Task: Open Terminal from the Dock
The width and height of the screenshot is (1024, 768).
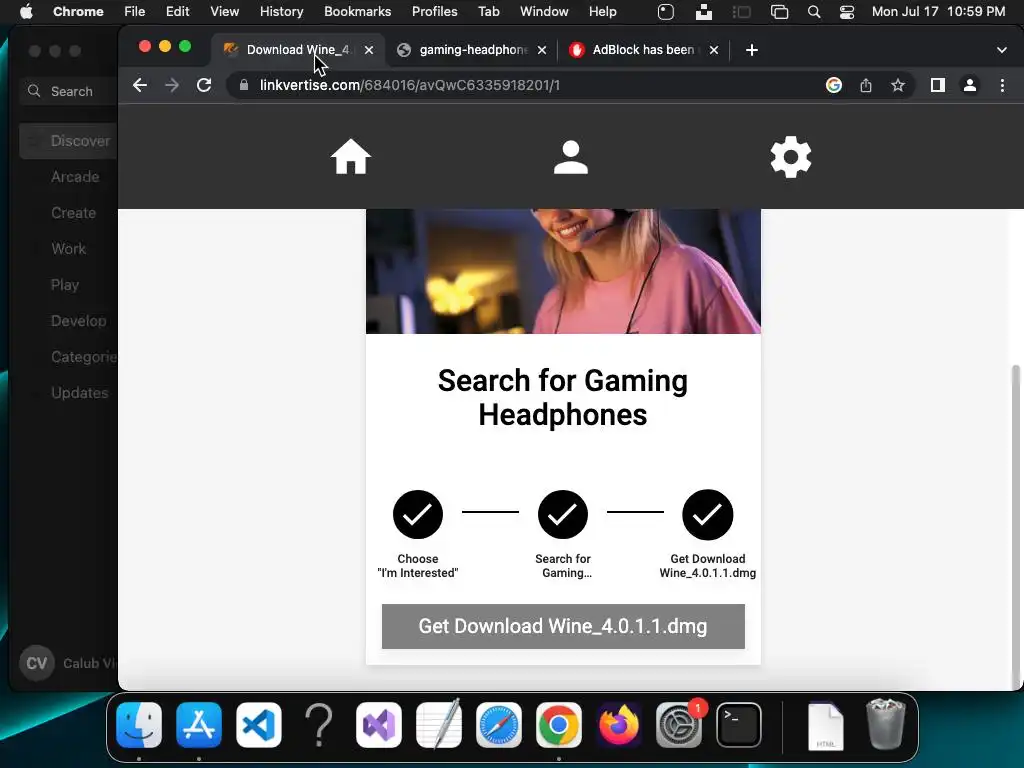Action: [x=739, y=725]
